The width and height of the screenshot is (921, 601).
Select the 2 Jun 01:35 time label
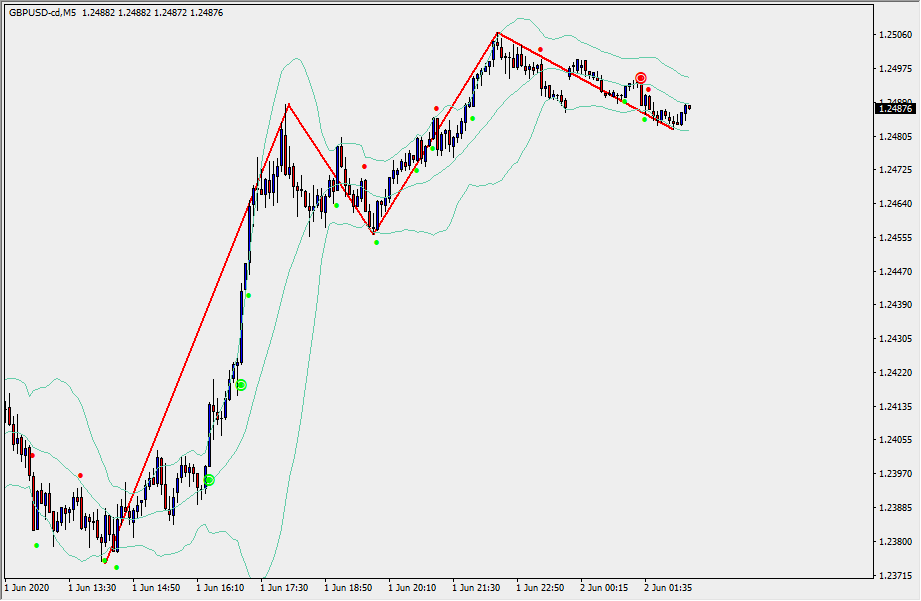click(x=668, y=589)
